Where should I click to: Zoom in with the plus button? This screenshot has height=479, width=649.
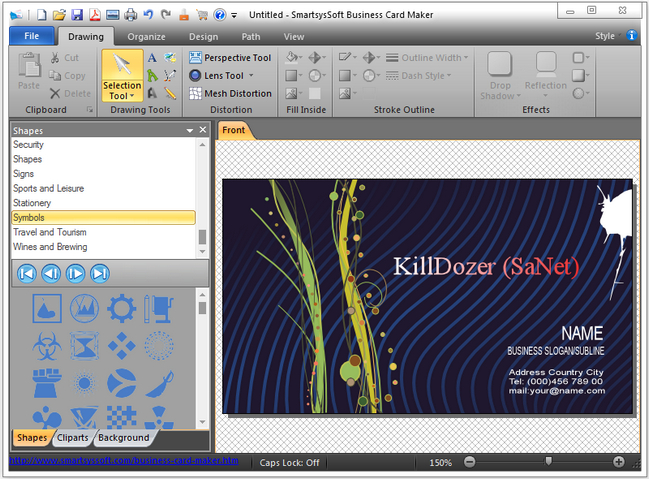pyautogui.click(x=619, y=462)
